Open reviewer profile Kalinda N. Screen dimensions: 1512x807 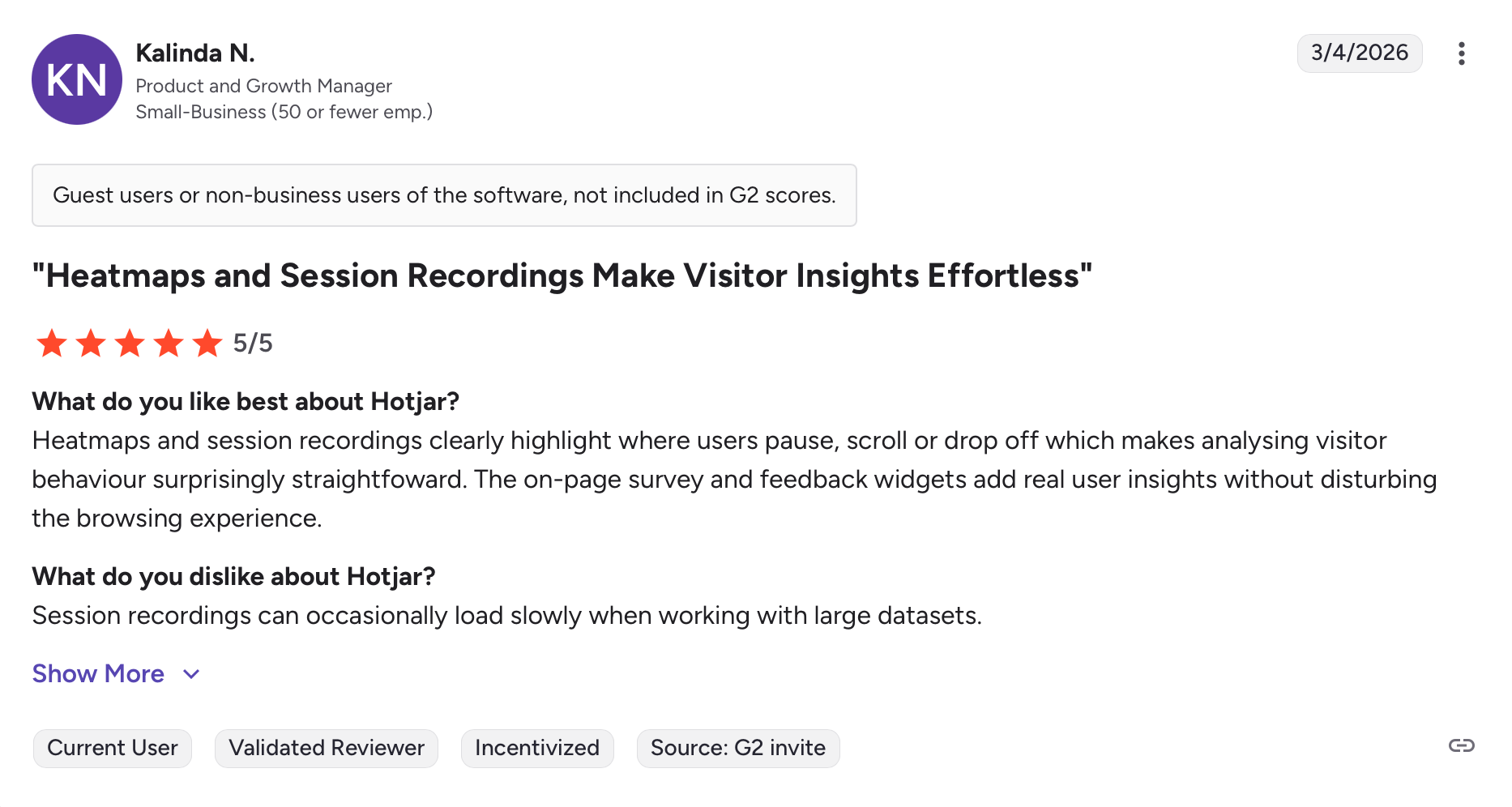(x=195, y=53)
